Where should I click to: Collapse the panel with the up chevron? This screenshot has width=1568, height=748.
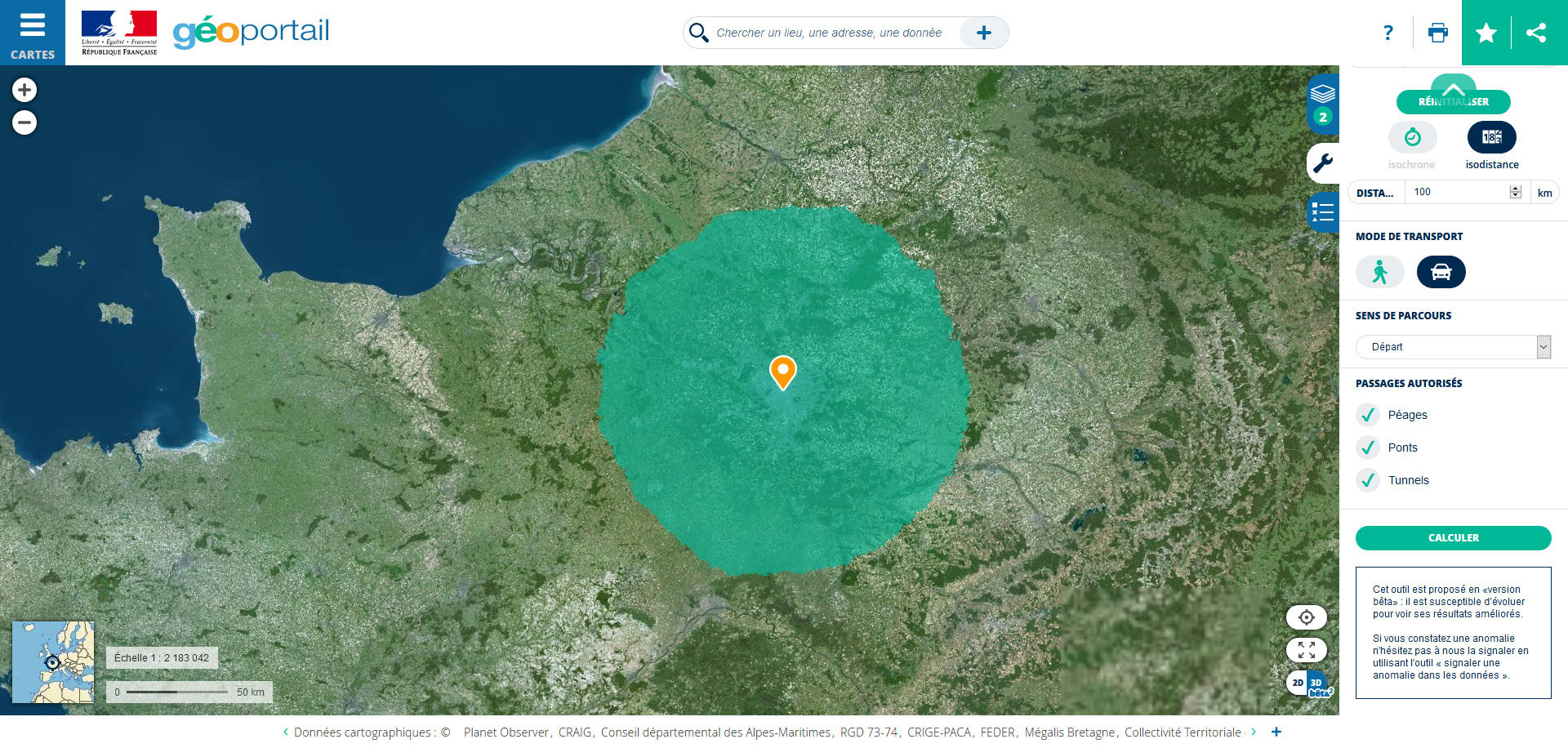click(1454, 87)
